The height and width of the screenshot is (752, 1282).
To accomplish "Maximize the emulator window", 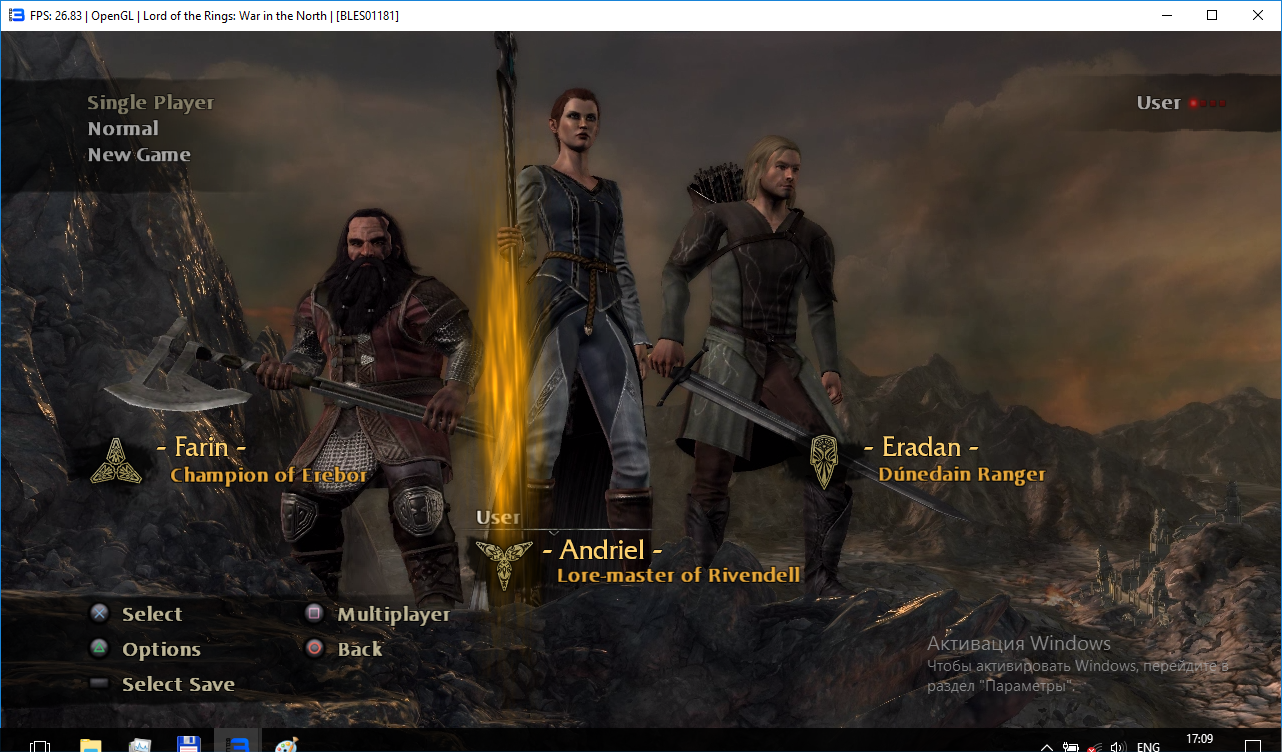I will click(x=1212, y=15).
